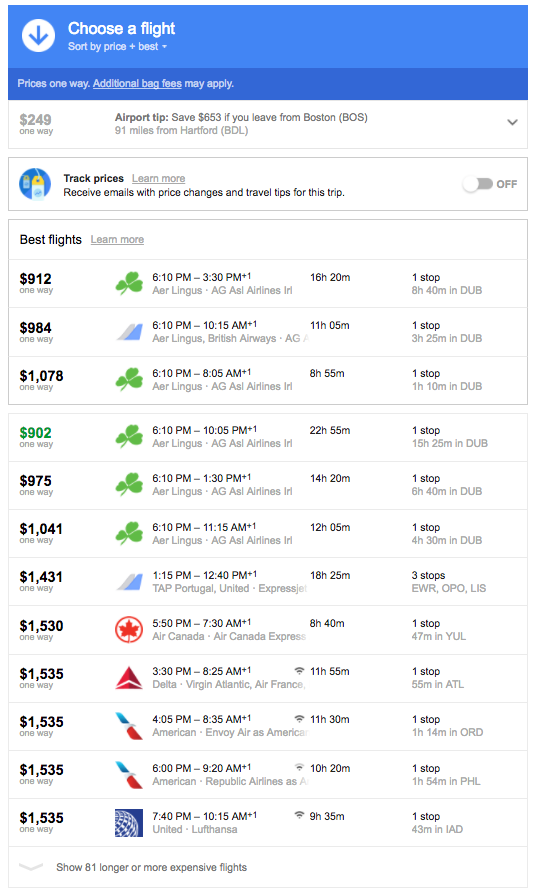Open the Sort by price + best dropdown
539x892 pixels.
(x=117, y=47)
